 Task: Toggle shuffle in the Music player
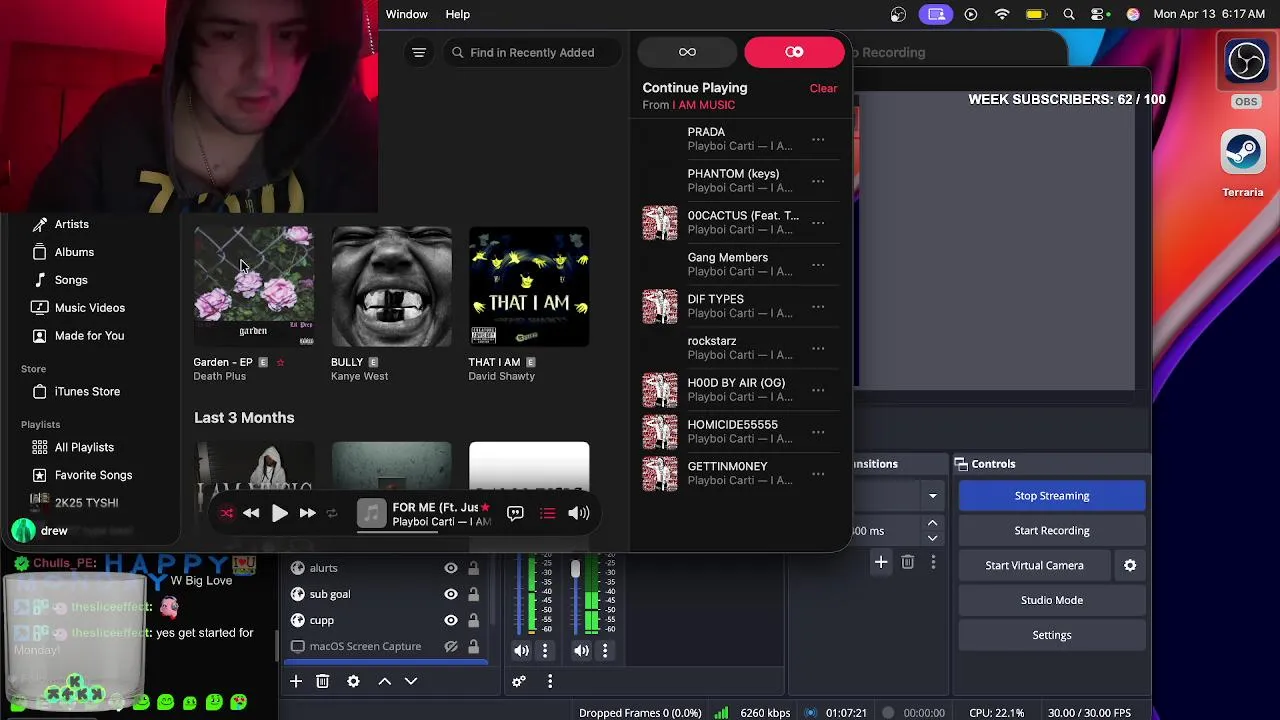click(x=227, y=513)
